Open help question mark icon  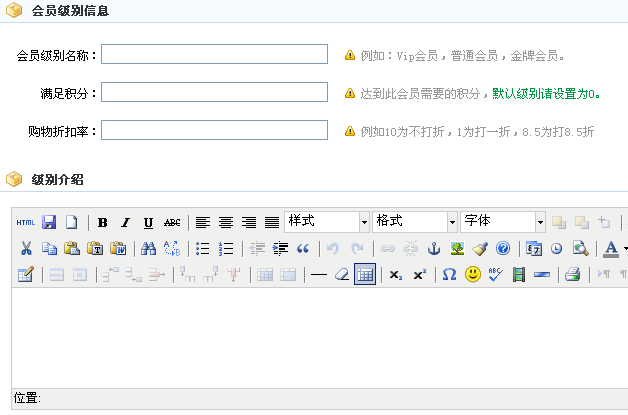tap(503, 248)
